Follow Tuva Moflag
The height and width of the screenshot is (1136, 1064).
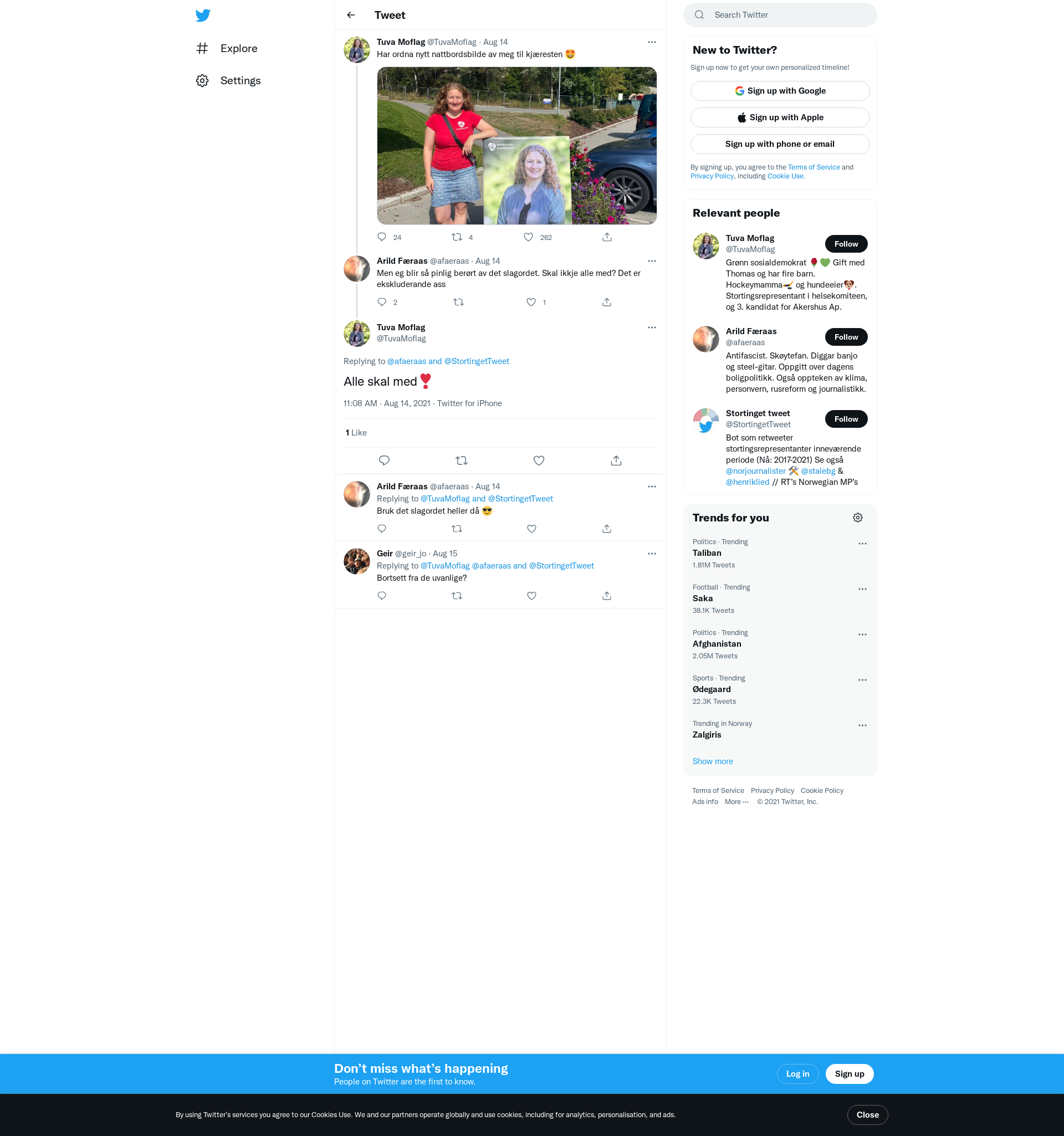[846, 244]
